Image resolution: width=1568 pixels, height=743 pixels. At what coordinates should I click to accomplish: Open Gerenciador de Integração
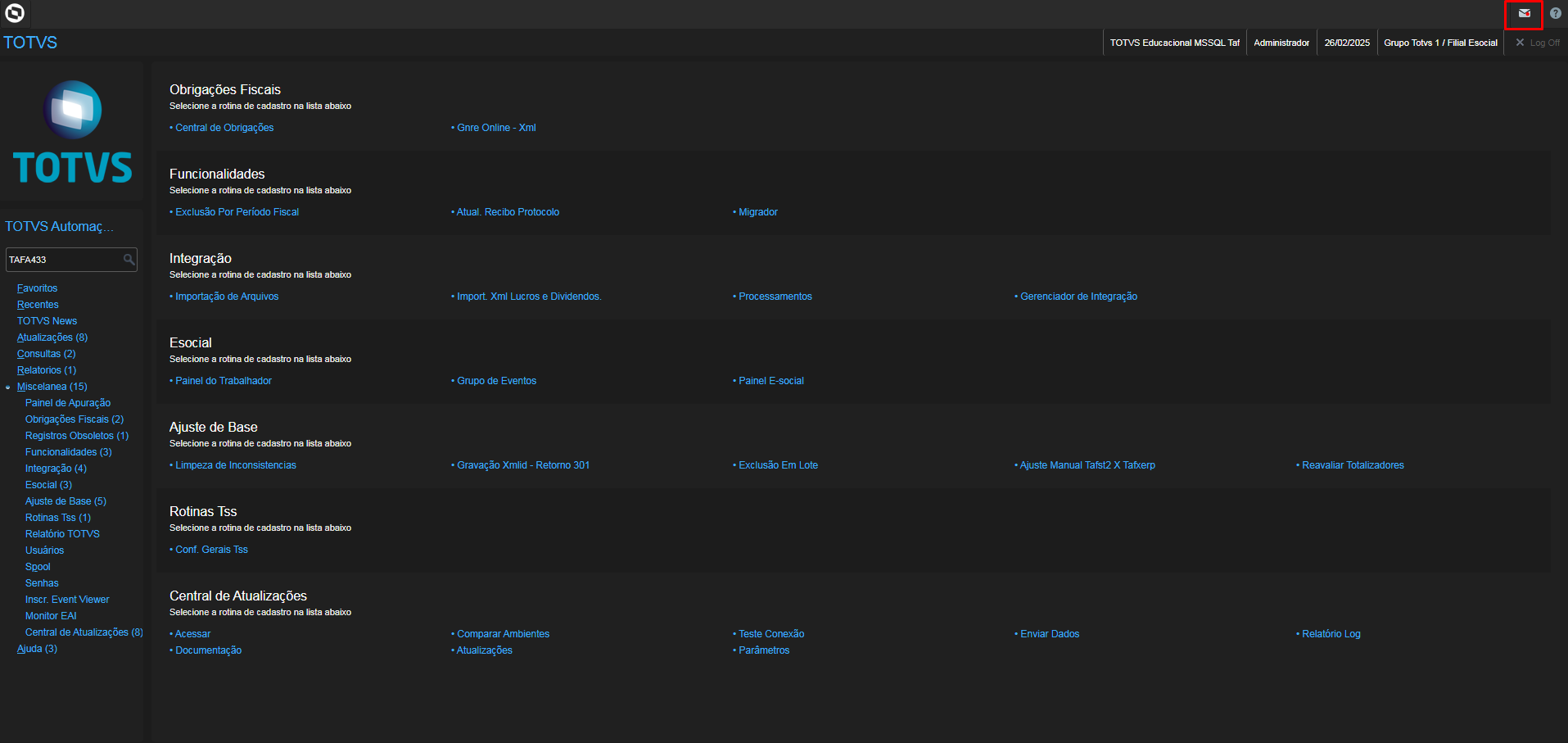(1078, 297)
